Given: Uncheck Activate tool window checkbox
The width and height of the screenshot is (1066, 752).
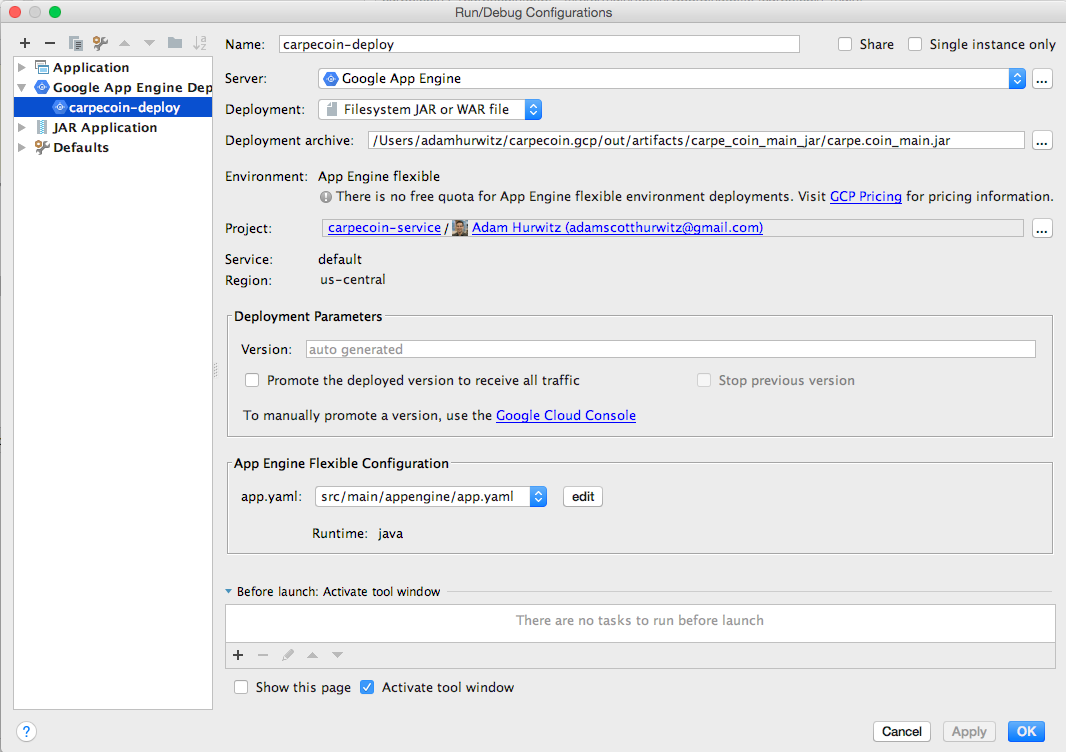Looking at the screenshot, I should click(x=367, y=687).
